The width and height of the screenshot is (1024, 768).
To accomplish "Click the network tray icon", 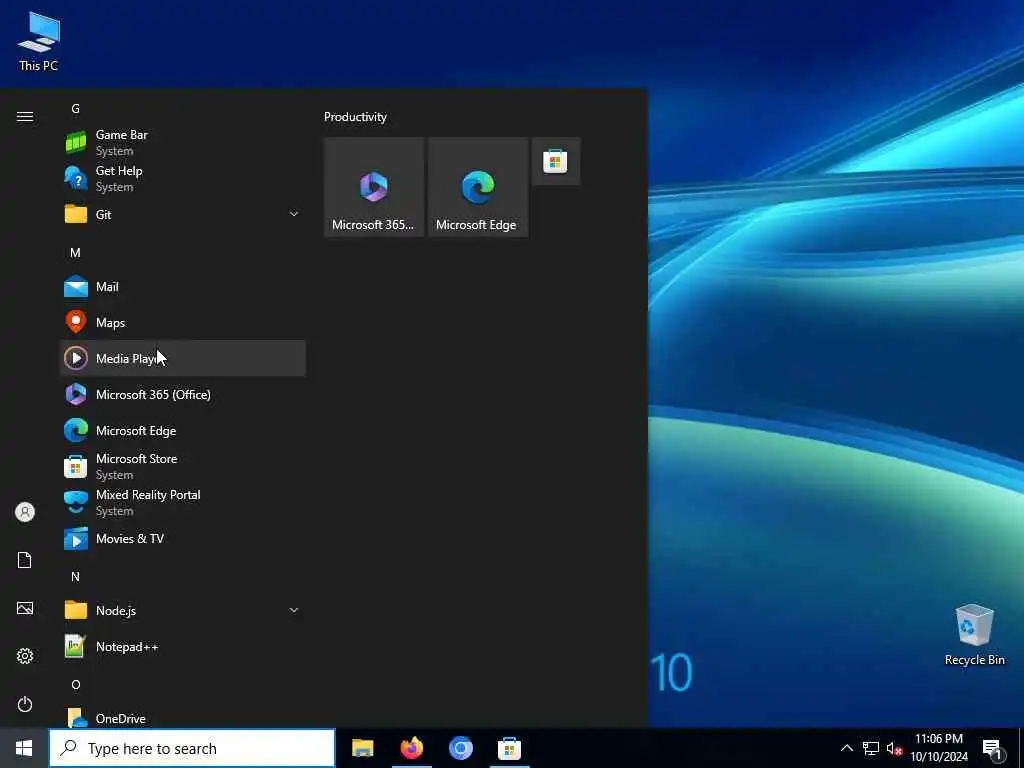I will click(x=871, y=748).
